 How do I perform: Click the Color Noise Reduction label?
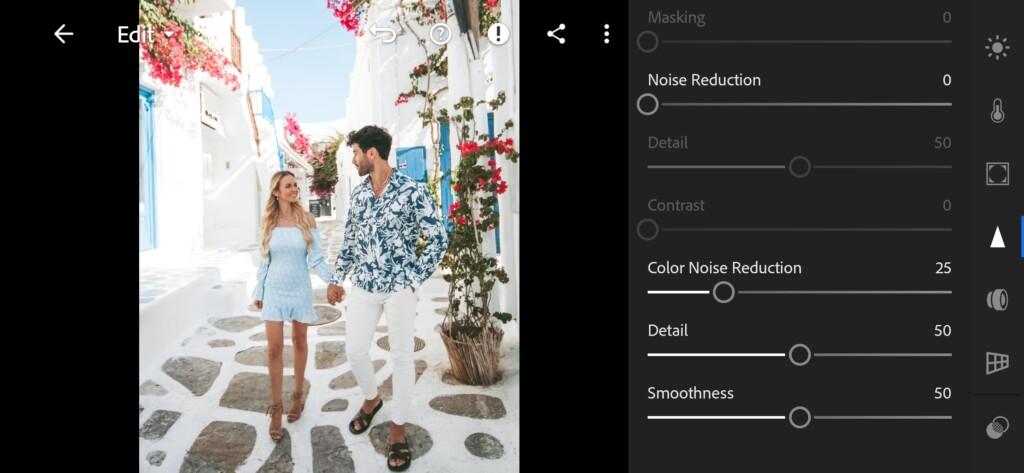724,268
